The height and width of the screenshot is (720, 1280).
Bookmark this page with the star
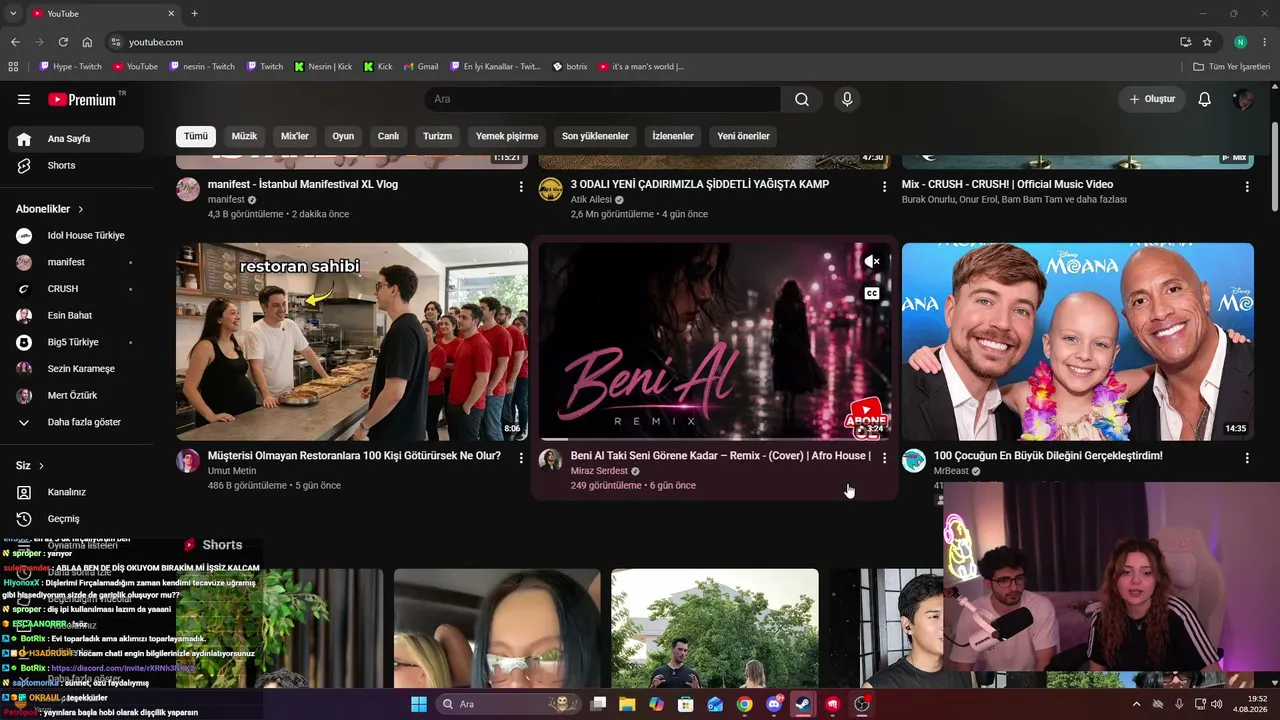pyautogui.click(x=1207, y=42)
